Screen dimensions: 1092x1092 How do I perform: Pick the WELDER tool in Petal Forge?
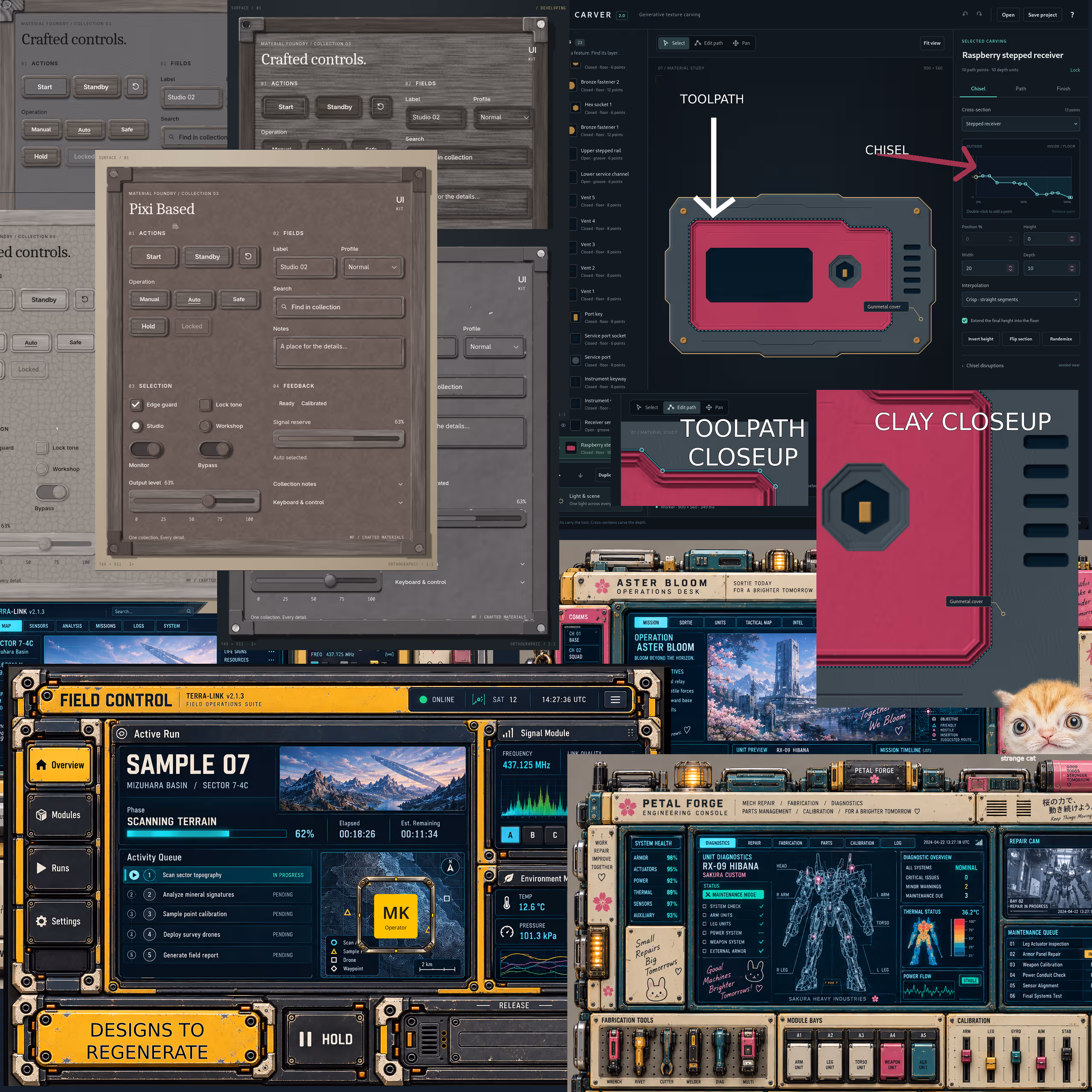click(x=694, y=1053)
